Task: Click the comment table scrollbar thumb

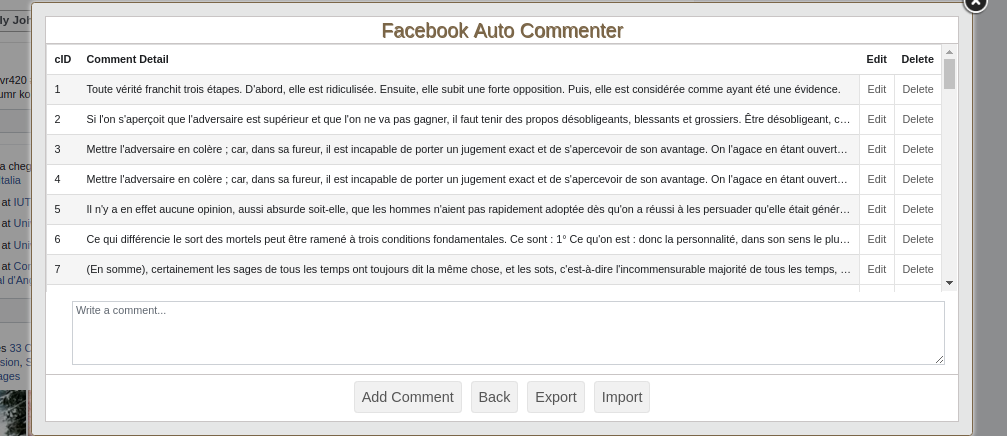Action: (x=949, y=74)
